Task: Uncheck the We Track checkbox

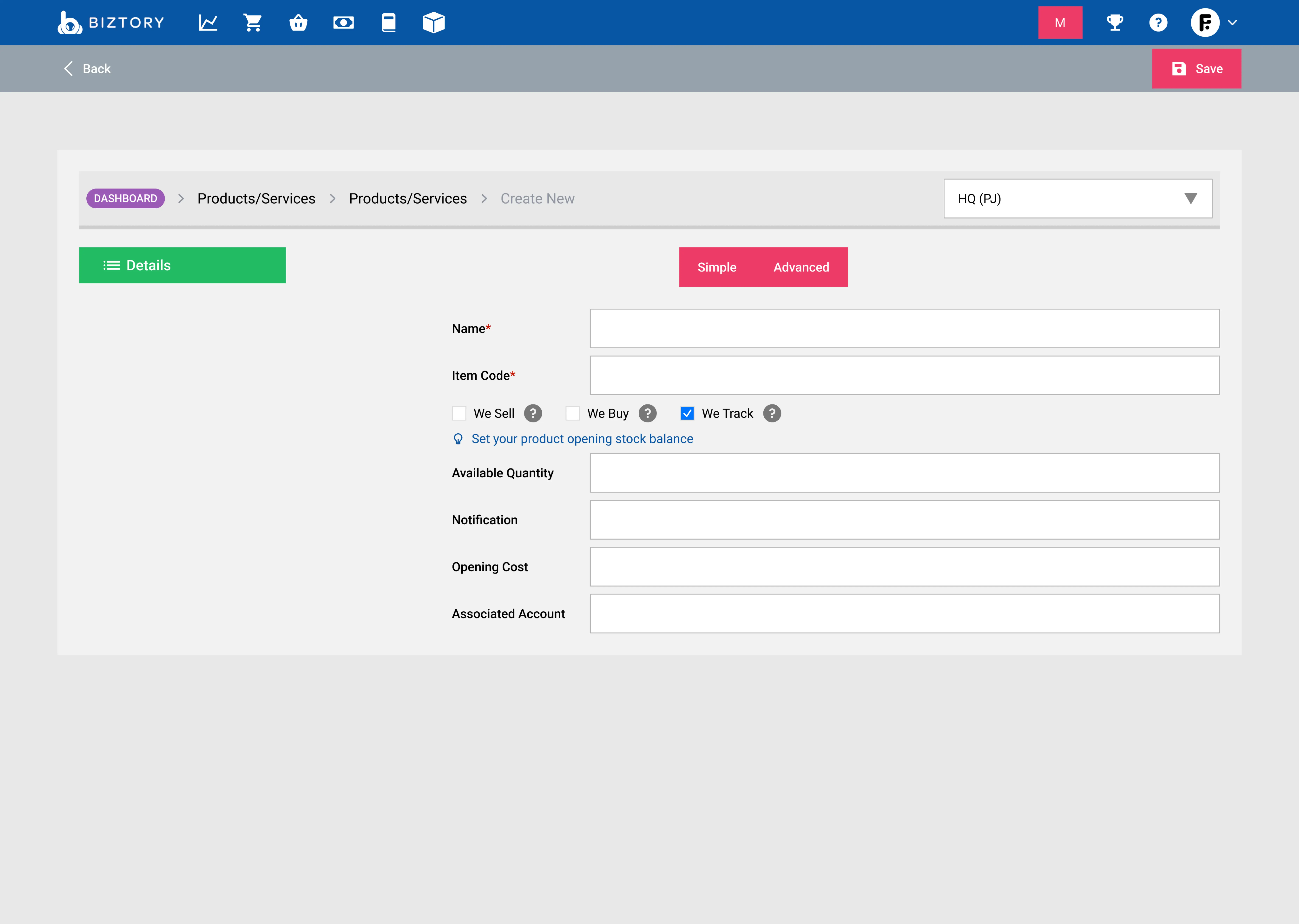Action: 687,414
